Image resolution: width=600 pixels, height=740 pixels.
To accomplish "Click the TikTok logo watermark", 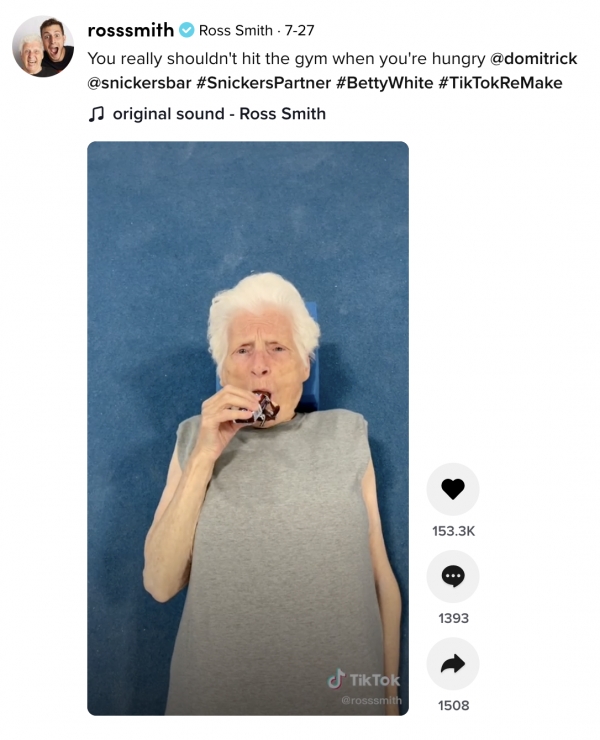I will coord(363,680).
